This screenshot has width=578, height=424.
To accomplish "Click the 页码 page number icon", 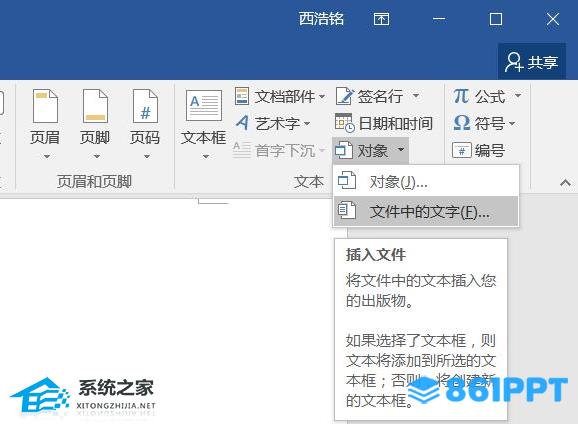I will coord(145,106).
